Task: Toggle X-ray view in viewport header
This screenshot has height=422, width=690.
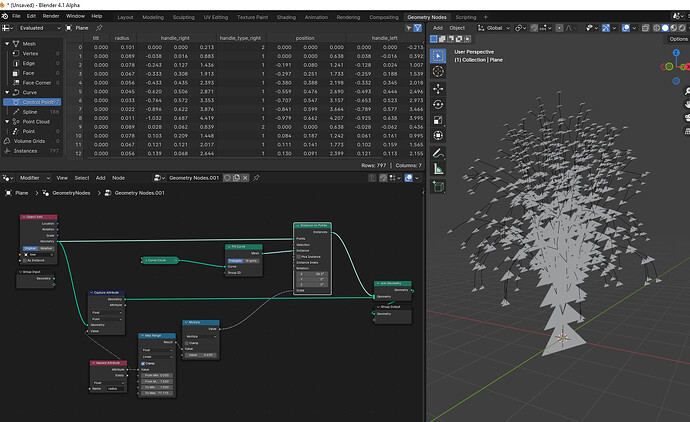Action: coord(645,28)
